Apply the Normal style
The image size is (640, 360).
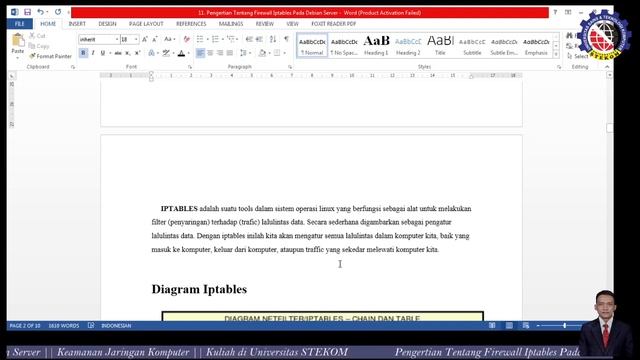point(312,46)
